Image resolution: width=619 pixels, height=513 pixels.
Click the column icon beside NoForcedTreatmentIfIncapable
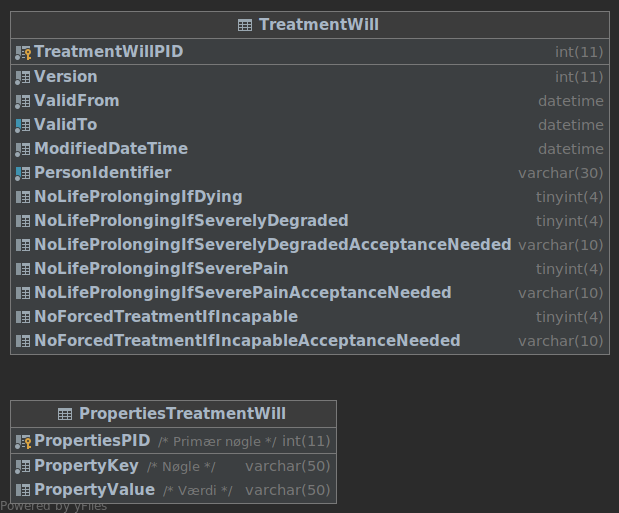click(23, 317)
